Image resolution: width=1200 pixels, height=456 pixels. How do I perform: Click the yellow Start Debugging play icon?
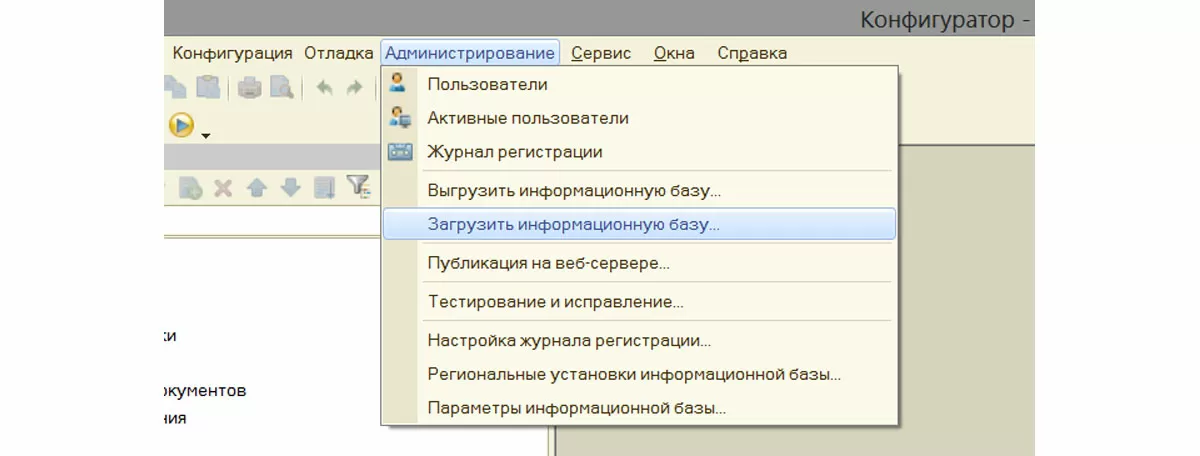coord(181,125)
